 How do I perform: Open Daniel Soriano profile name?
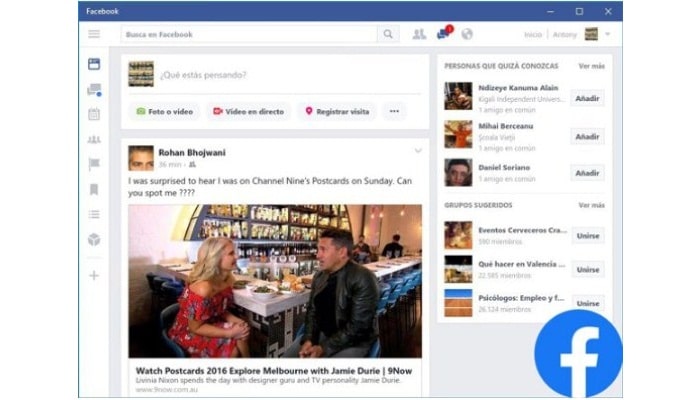pyautogui.click(x=504, y=167)
